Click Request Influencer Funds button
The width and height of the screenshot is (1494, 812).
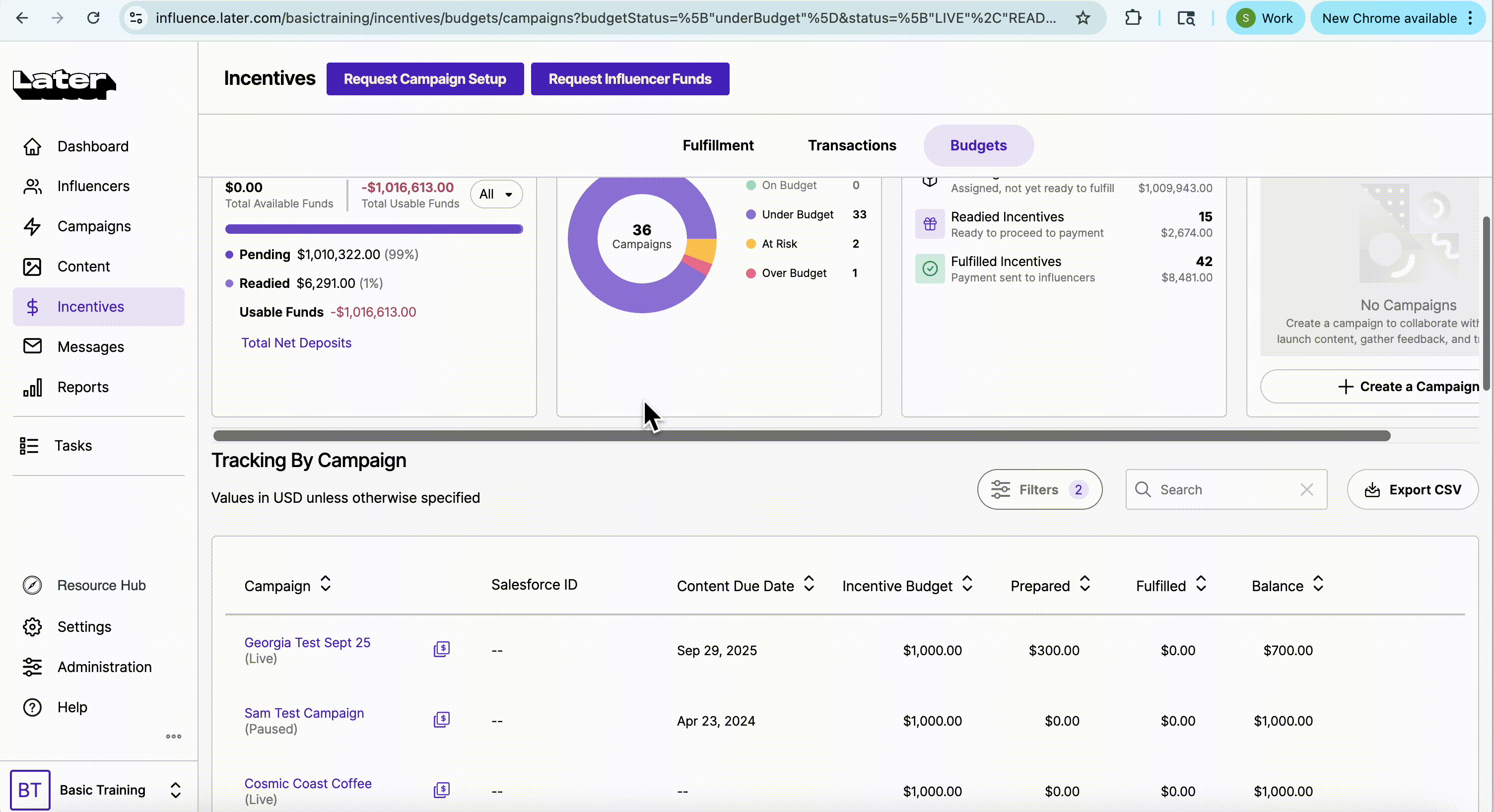click(630, 79)
